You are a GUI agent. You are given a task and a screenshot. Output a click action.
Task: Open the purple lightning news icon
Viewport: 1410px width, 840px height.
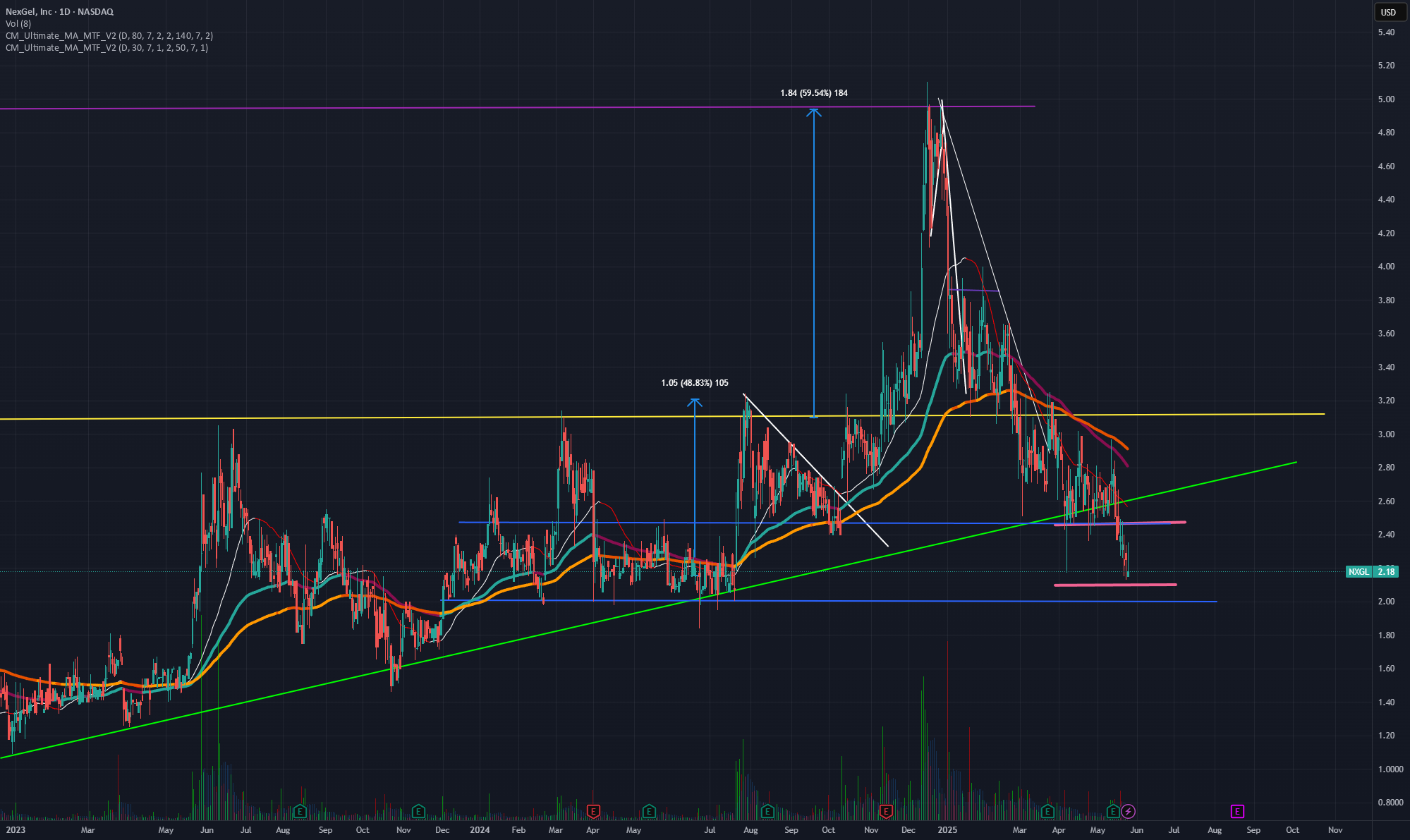[x=1129, y=811]
